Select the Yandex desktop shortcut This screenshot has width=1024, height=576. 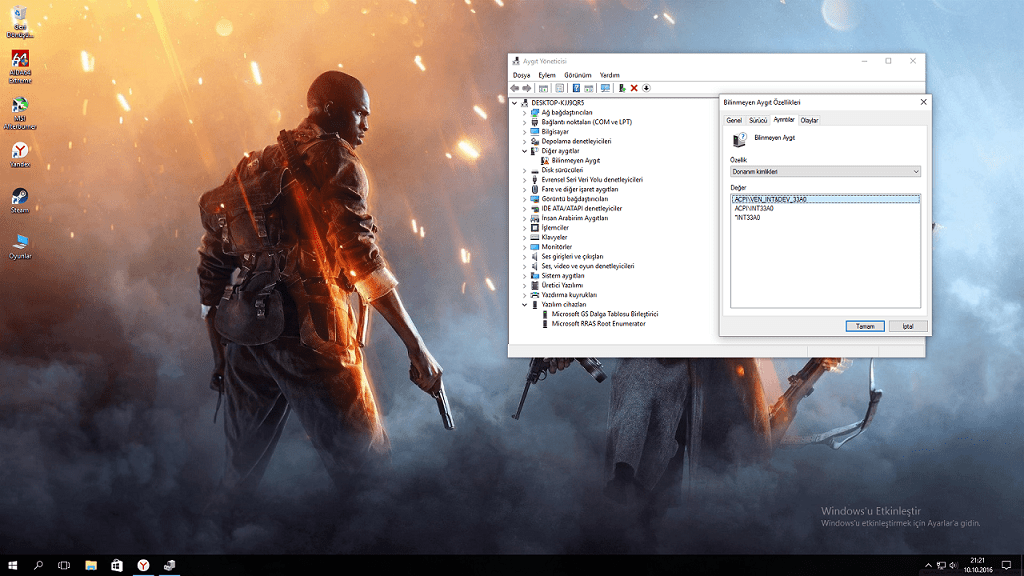coord(20,155)
